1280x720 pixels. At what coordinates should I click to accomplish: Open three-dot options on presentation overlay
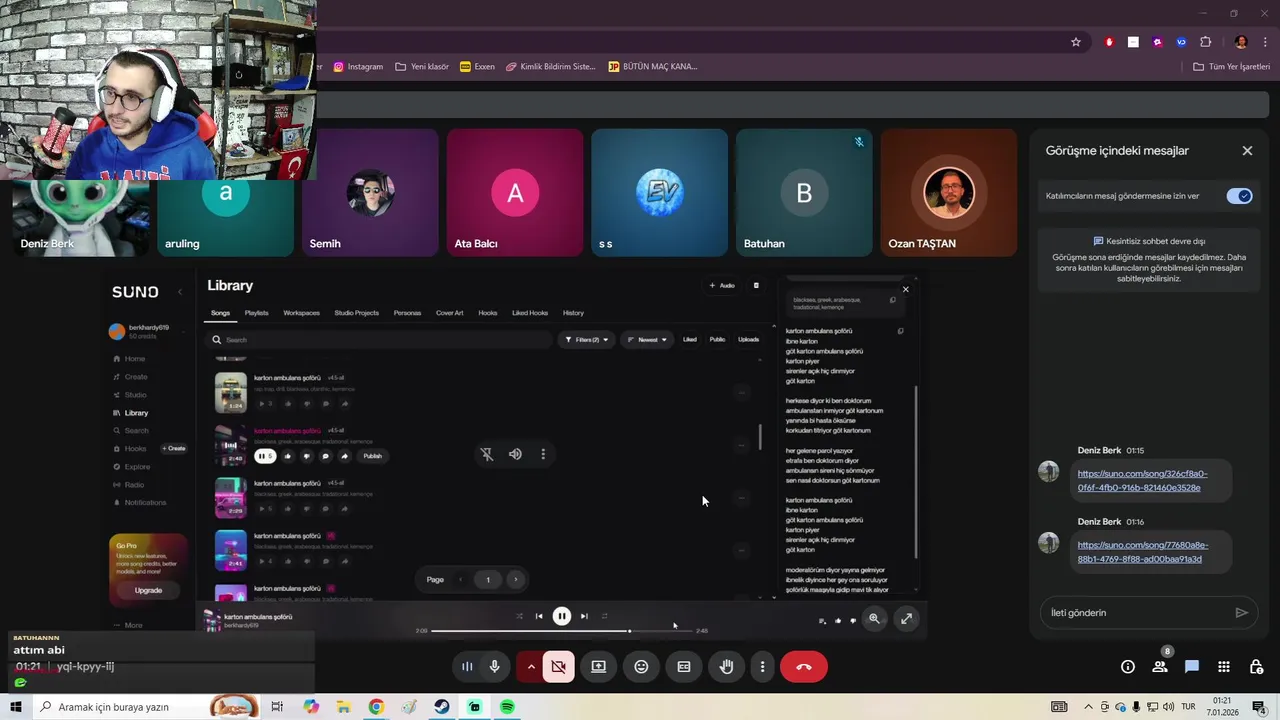tap(543, 454)
